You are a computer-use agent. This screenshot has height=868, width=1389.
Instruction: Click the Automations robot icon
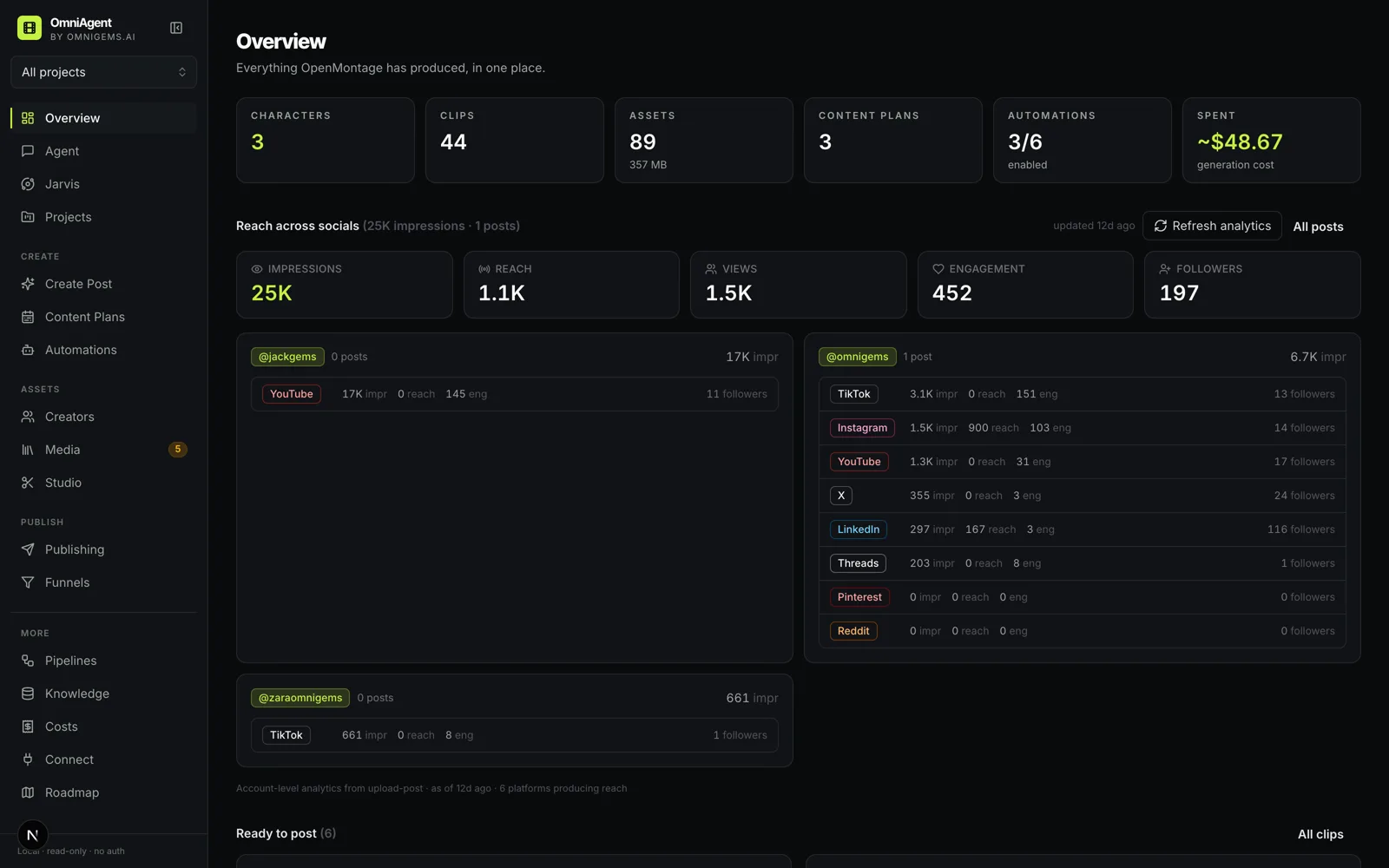tap(28, 350)
